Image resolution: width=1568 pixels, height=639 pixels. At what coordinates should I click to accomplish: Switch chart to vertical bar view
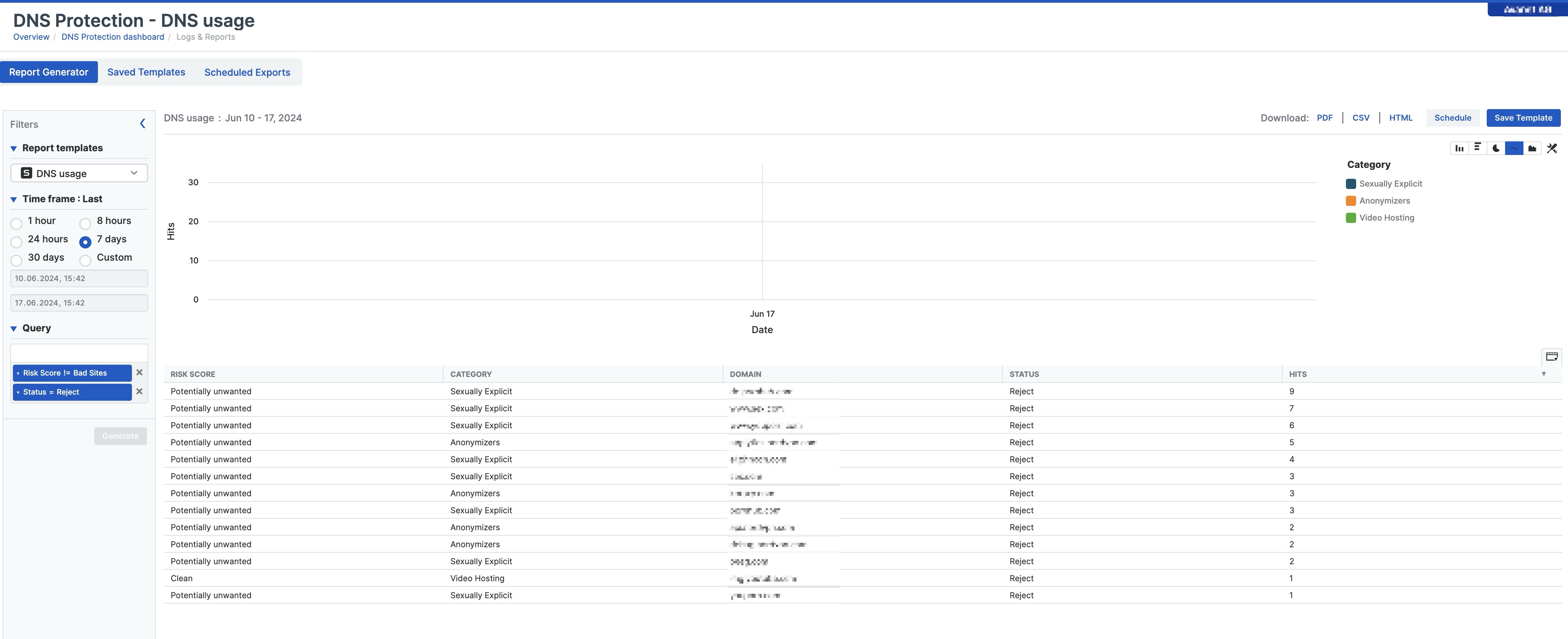click(x=1459, y=148)
